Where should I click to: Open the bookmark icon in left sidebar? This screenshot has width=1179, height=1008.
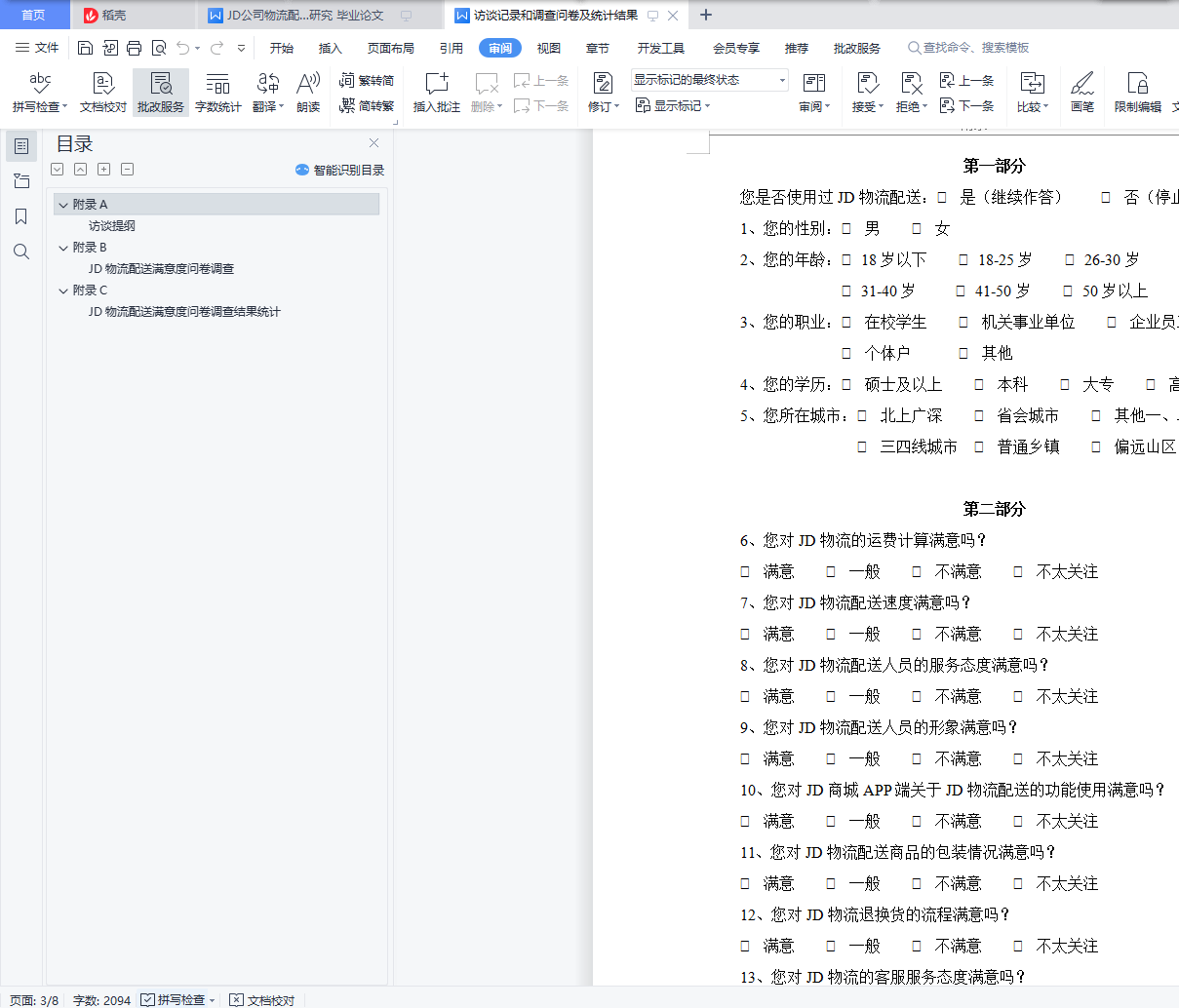point(21,216)
